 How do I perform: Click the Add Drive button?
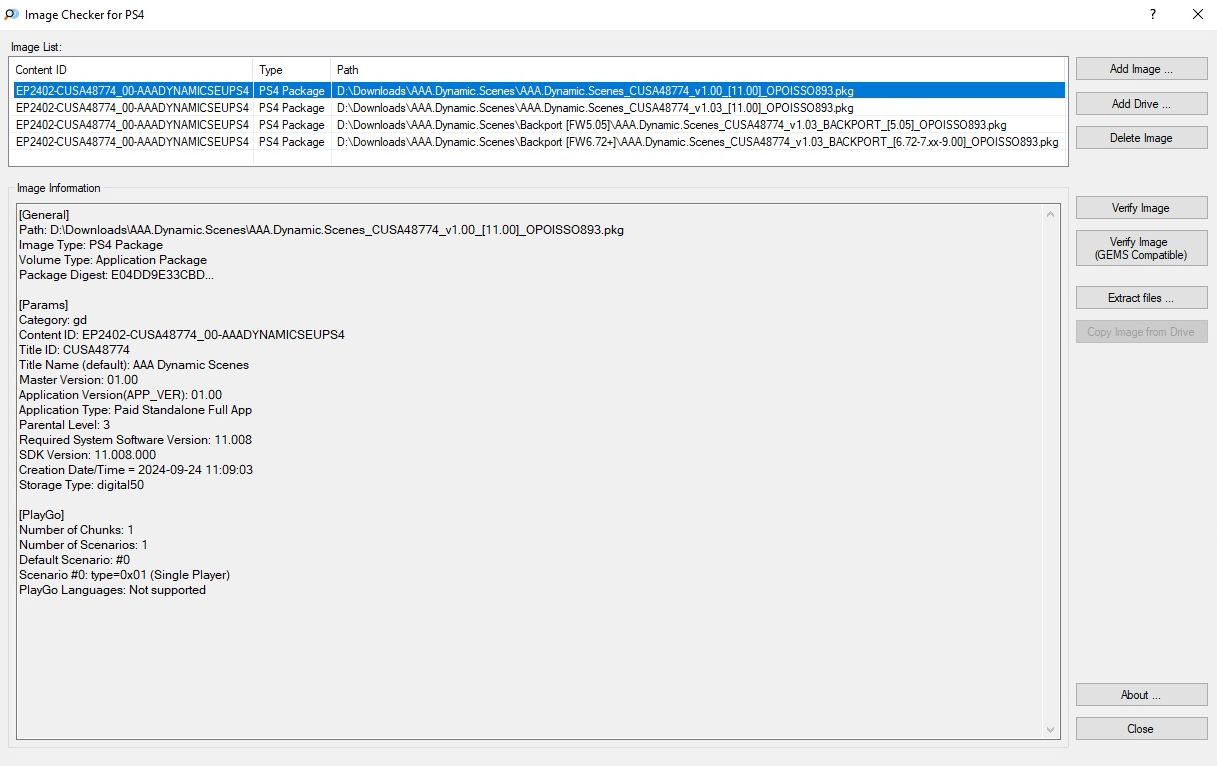click(1141, 104)
